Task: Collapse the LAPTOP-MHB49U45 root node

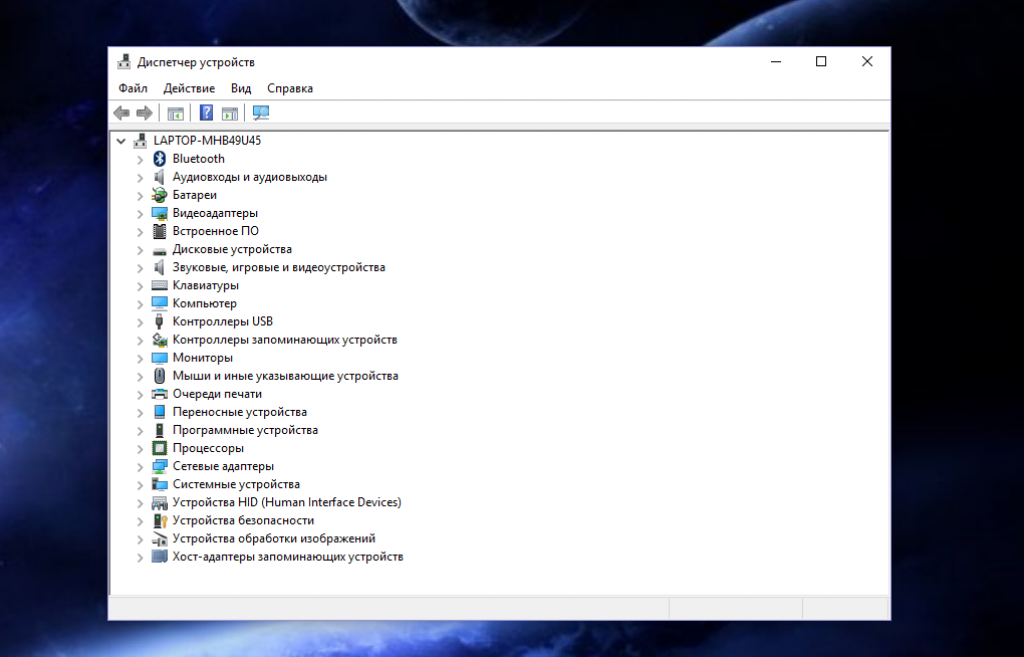Action: [x=121, y=141]
